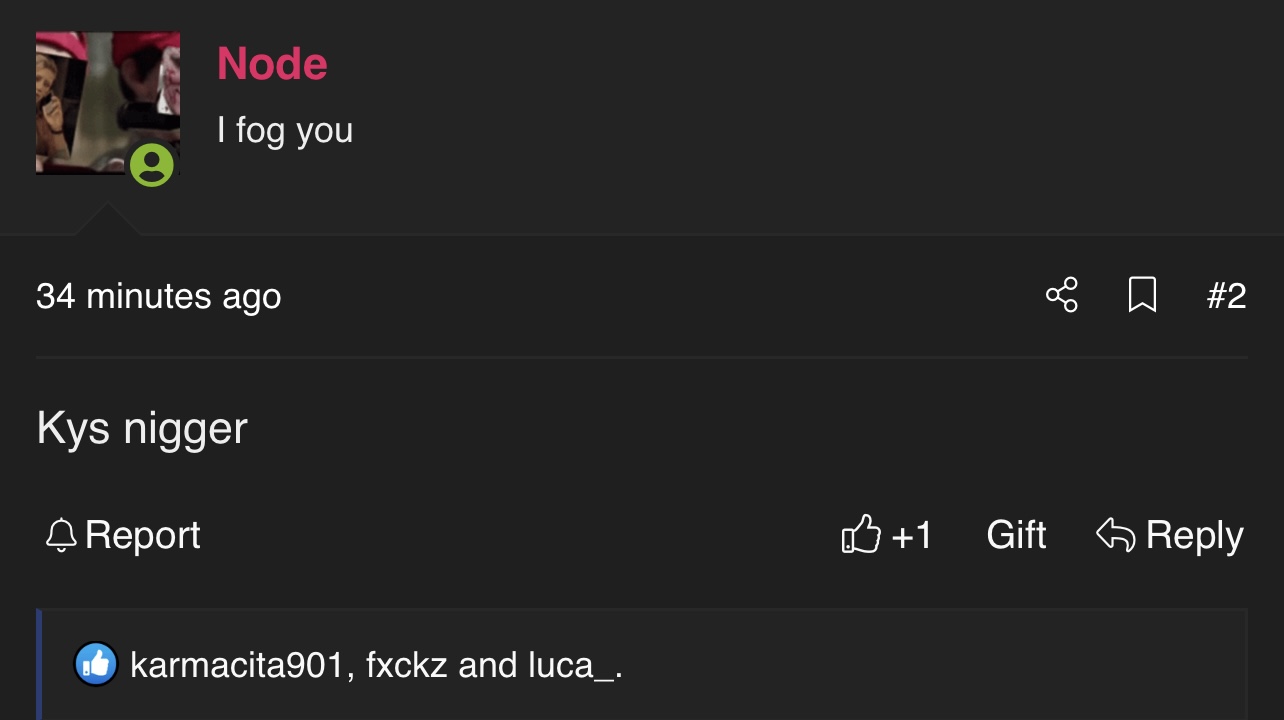The height and width of the screenshot is (720, 1284).
Task: Open luca_'s profile from the likes list
Action: (571, 665)
